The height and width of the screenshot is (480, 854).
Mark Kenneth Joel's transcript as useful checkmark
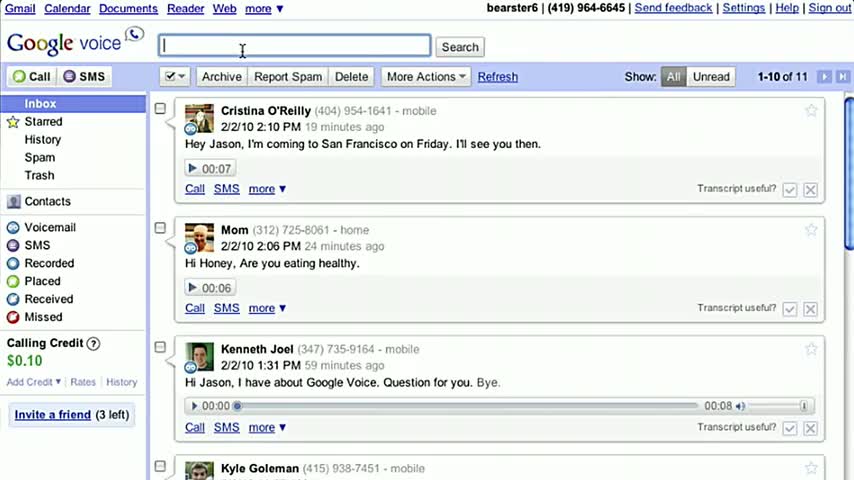tap(790, 428)
